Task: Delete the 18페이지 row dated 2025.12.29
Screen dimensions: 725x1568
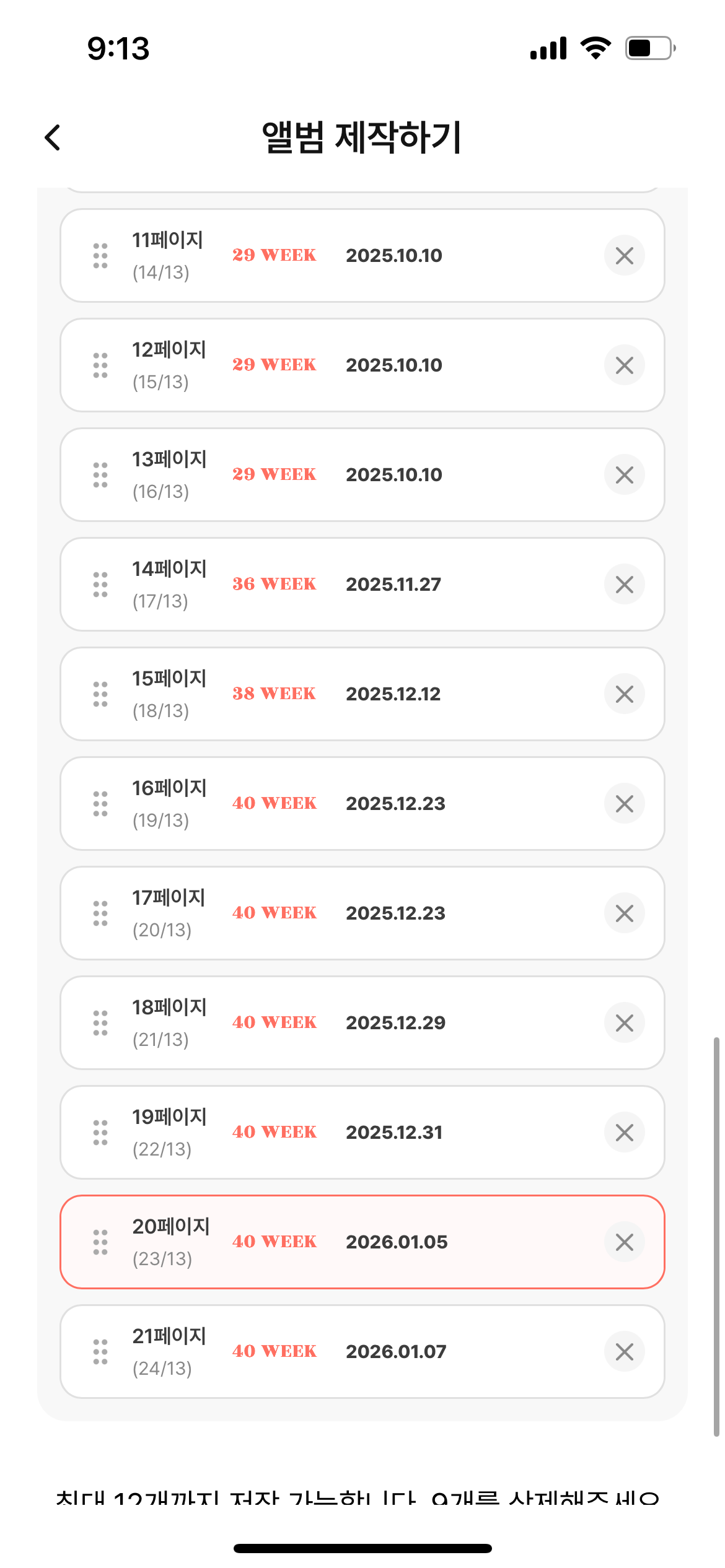Action: 624,1022
